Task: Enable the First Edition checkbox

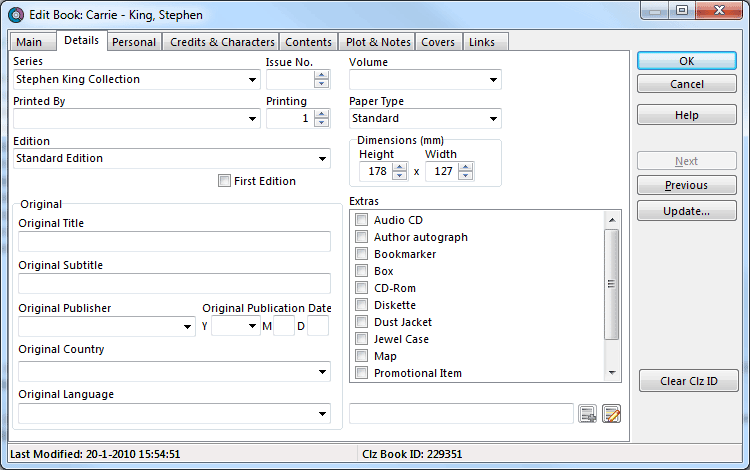Action: coord(224,181)
